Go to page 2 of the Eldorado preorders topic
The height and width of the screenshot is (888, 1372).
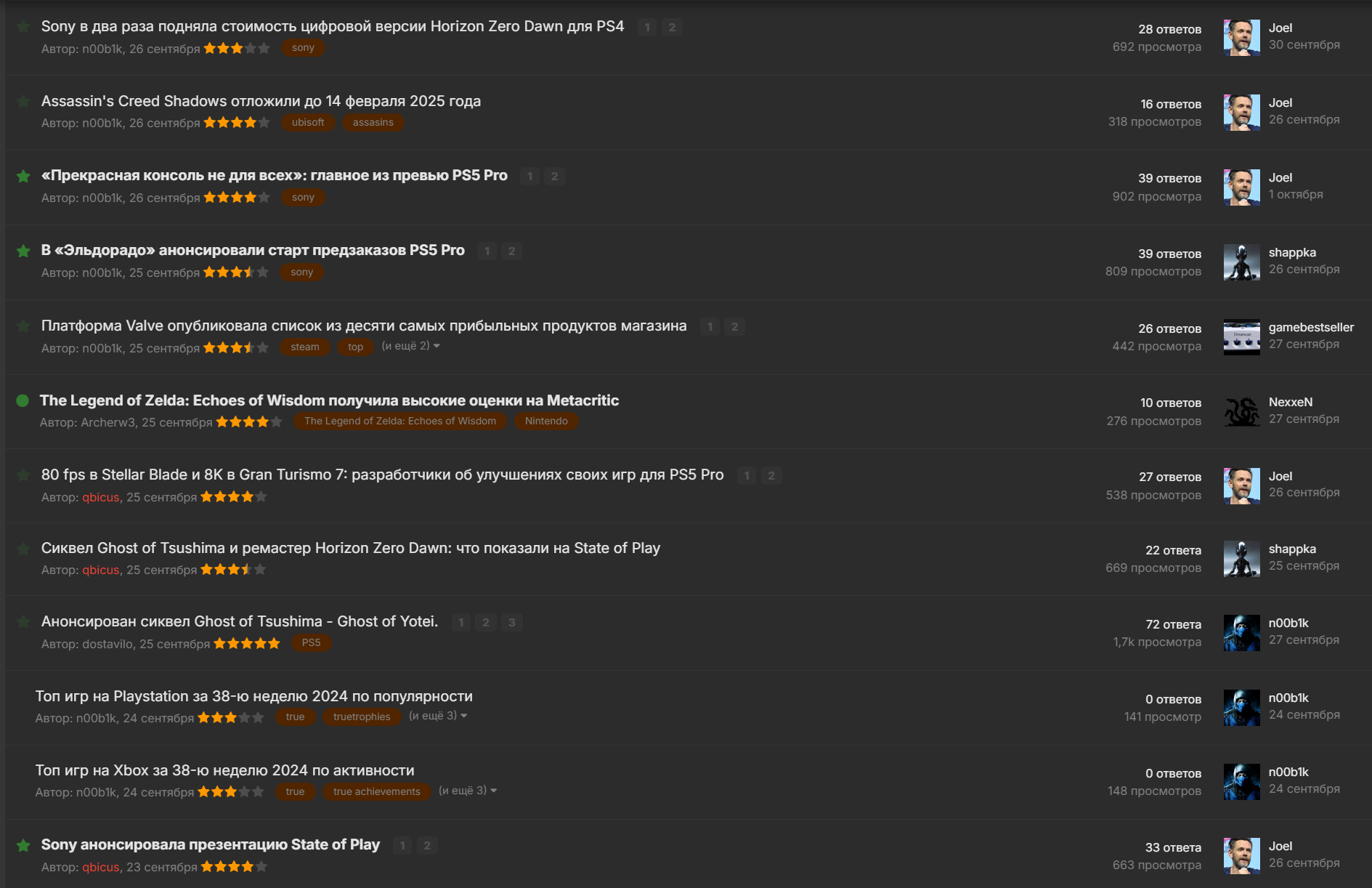pos(511,251)
